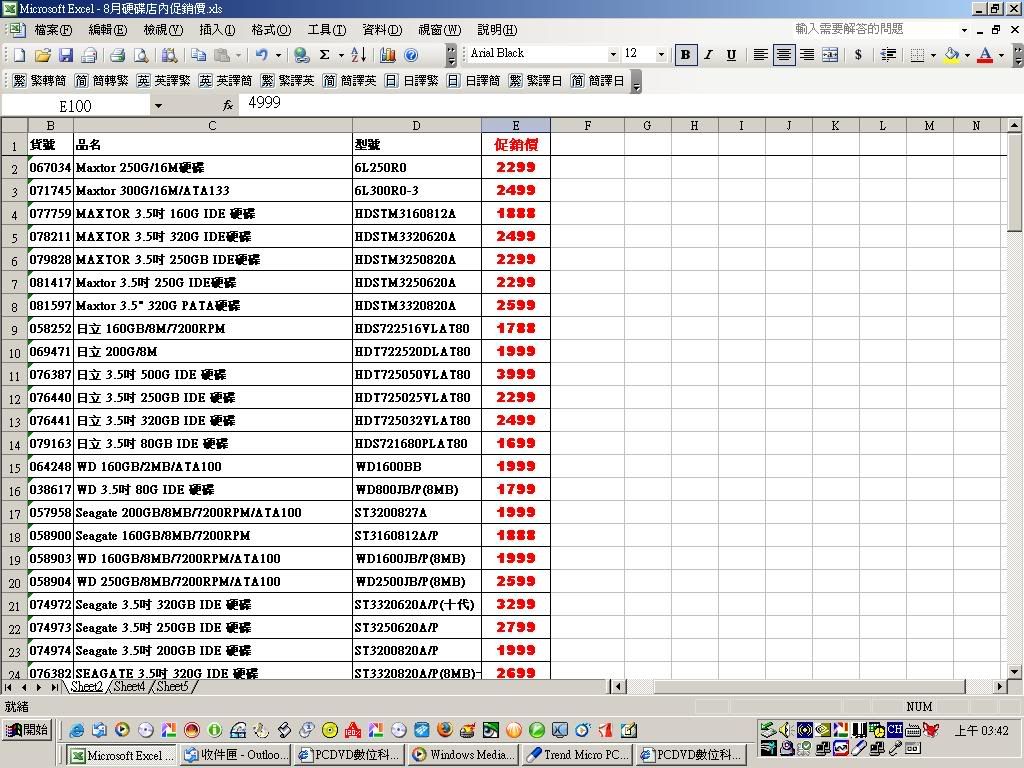Open the 開始 Start menu
The image size is (1024, 768).
coord(27,730)
